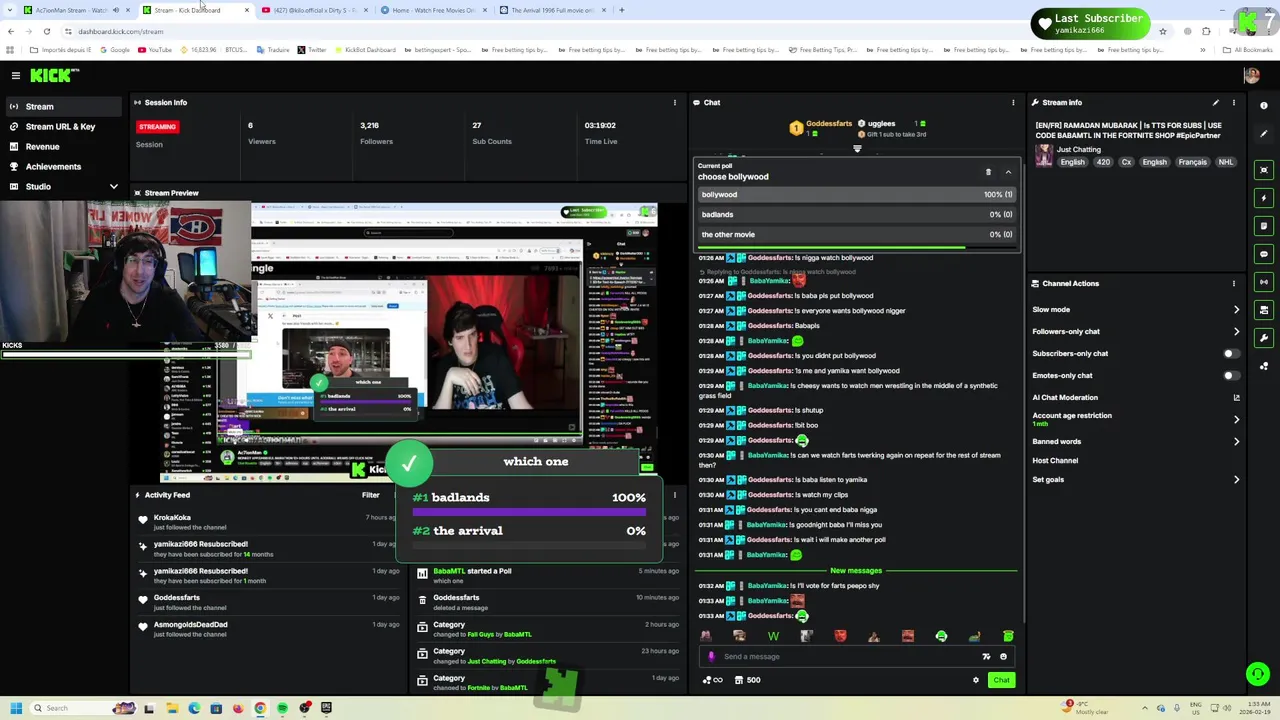Click the Filter button in Activity Feed
The width and height of the screenshot is (1280, 720).
click(x=371, y=495)
